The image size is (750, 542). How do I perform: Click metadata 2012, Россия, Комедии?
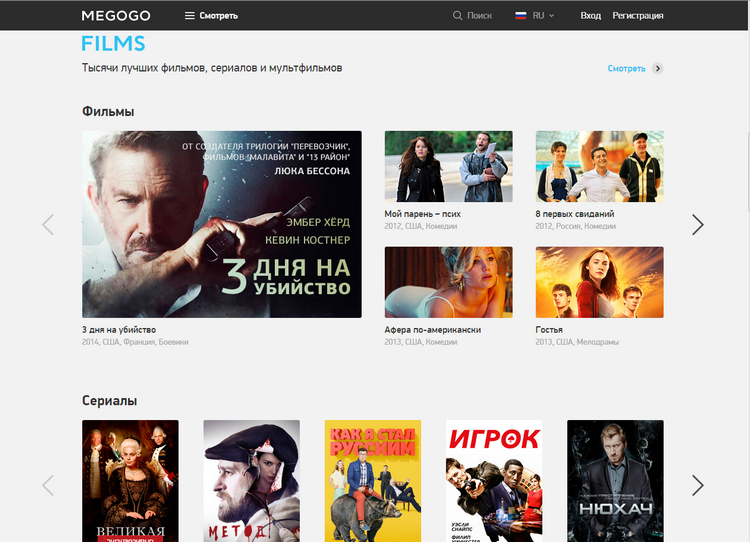[x=575, y=226]
